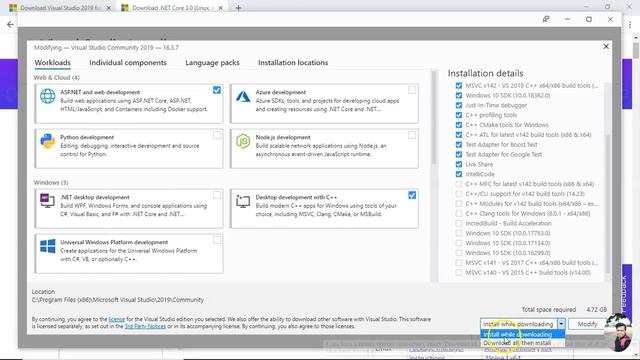
Task: Switch to Installation locations tab
Action: point(293,62)
